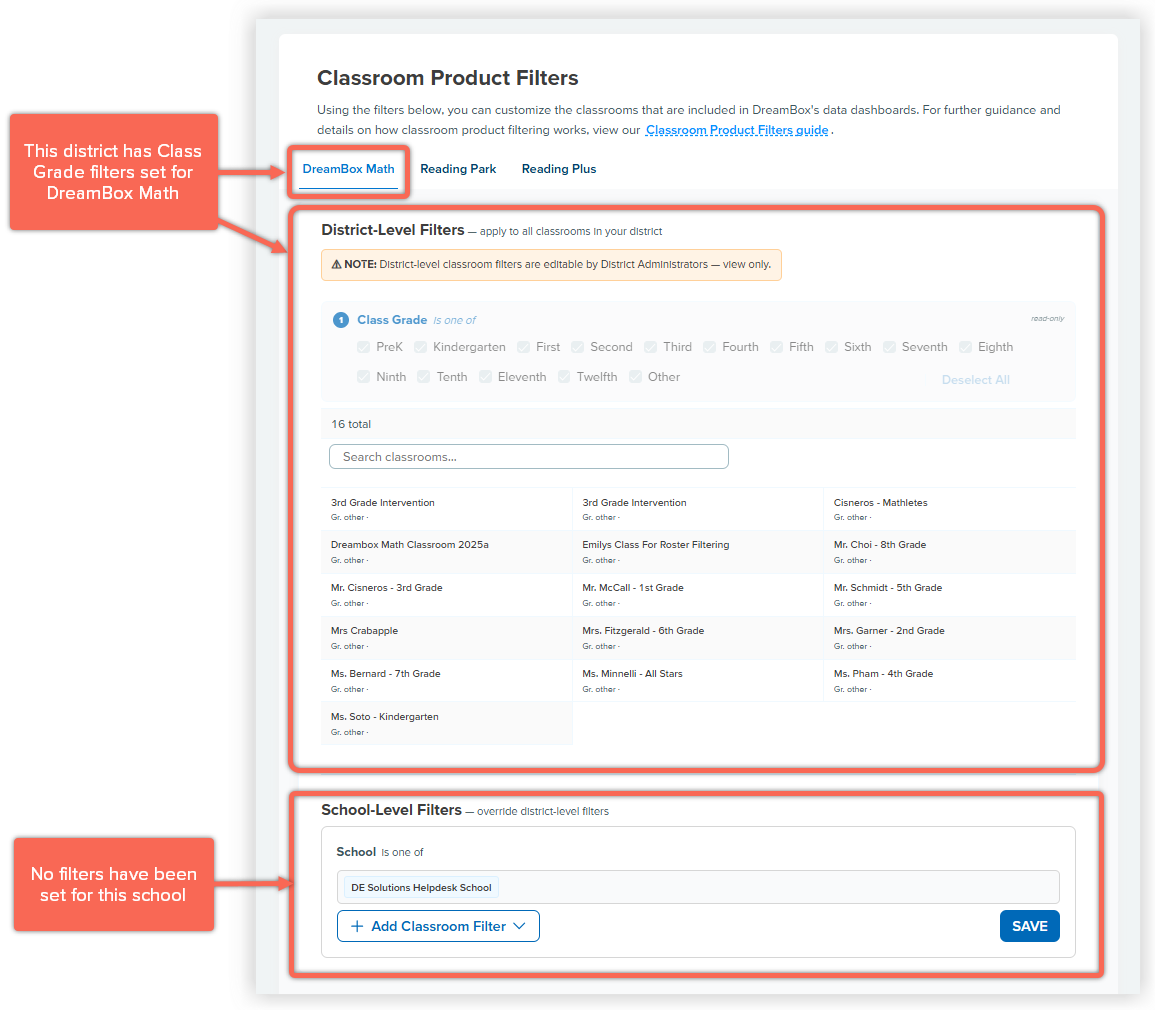The height and width of the screenshot is (1010, 1155).
Task: Select the Mrs Crabapple classroom
Action: [x=446, y=638]
